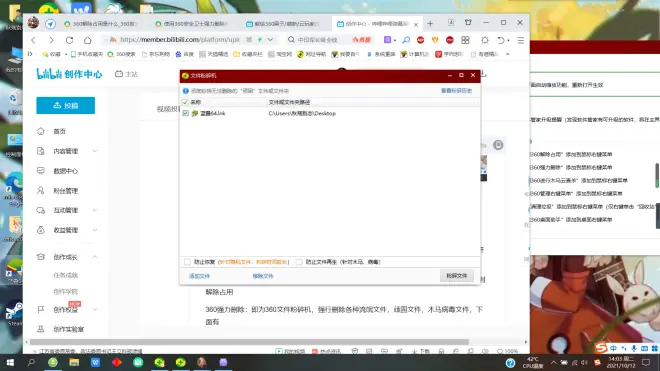Image resolution: width=660 pixels, height=371 pixels.
Task: Go to the browser home page icon
Action: tap(88, 40)
